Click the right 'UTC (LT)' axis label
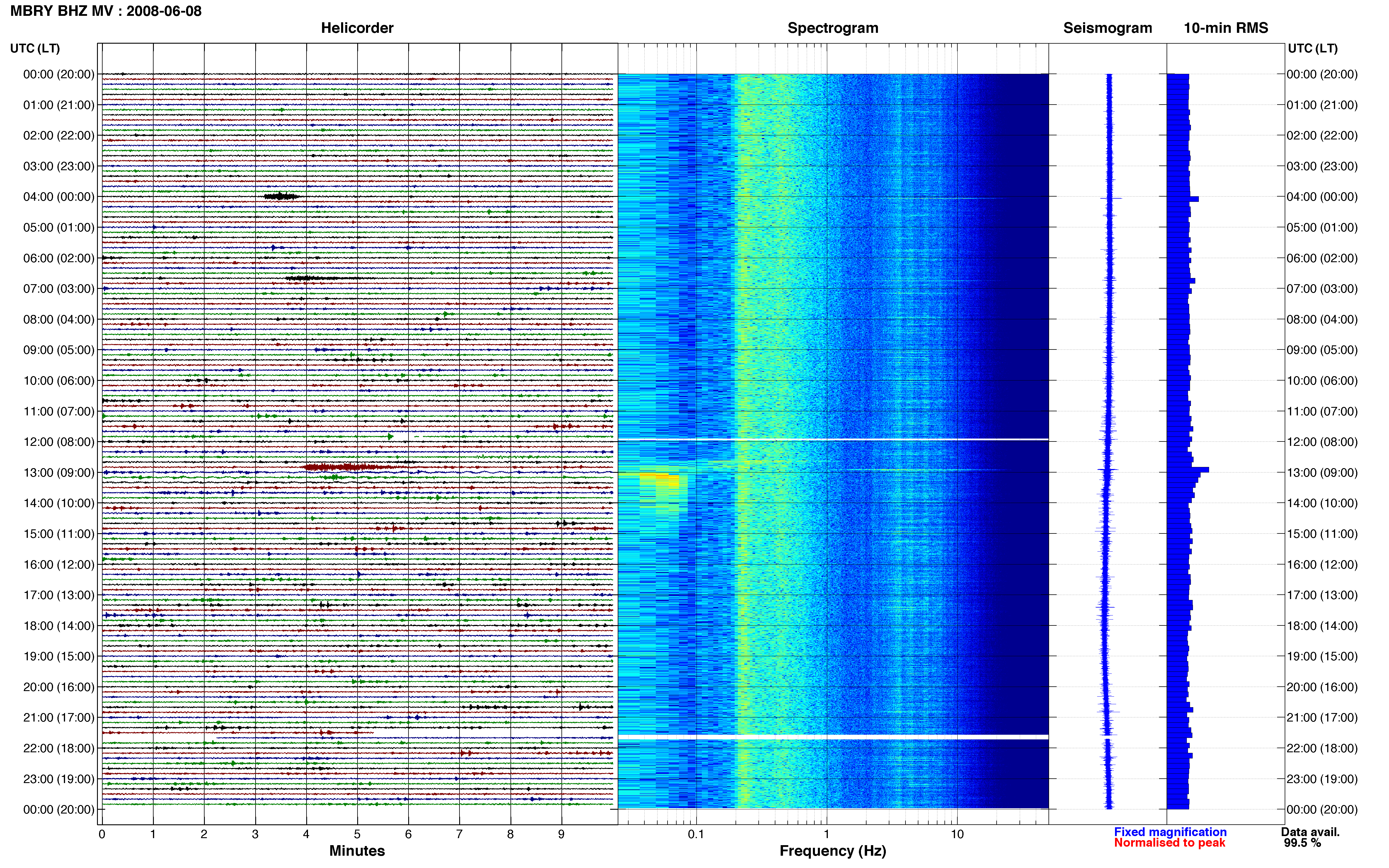The width and height of the screenshot is (1389, 868). click(x=1313, y=48)
